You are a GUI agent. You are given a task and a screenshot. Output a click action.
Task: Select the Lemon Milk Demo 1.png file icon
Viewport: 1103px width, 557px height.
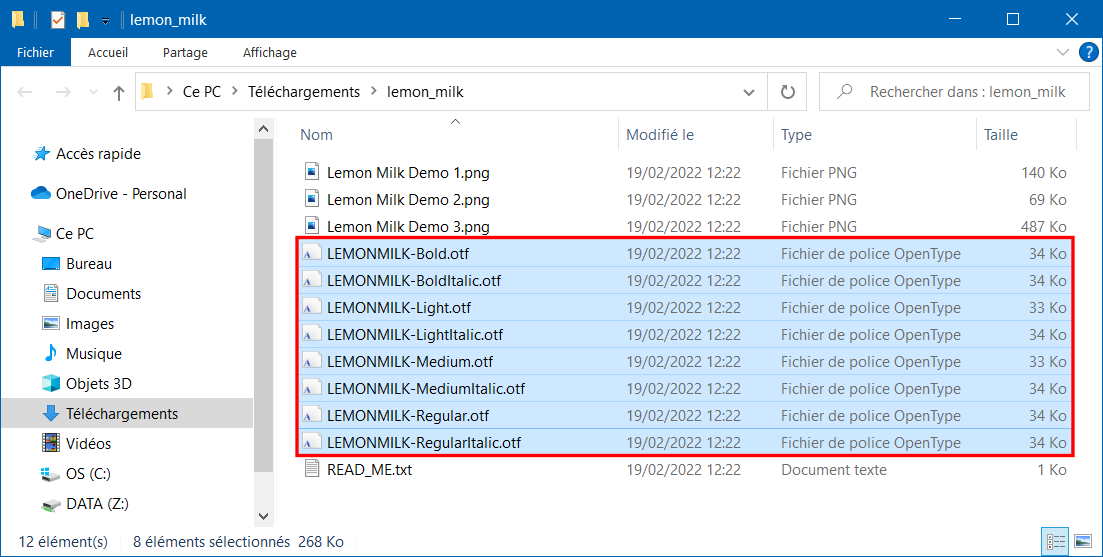coord(312,172)
